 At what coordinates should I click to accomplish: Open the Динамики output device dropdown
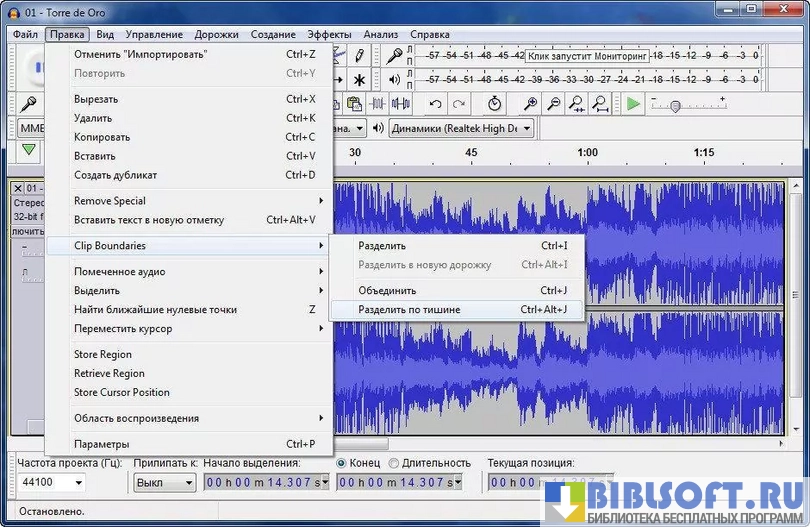tap(461, 128)
